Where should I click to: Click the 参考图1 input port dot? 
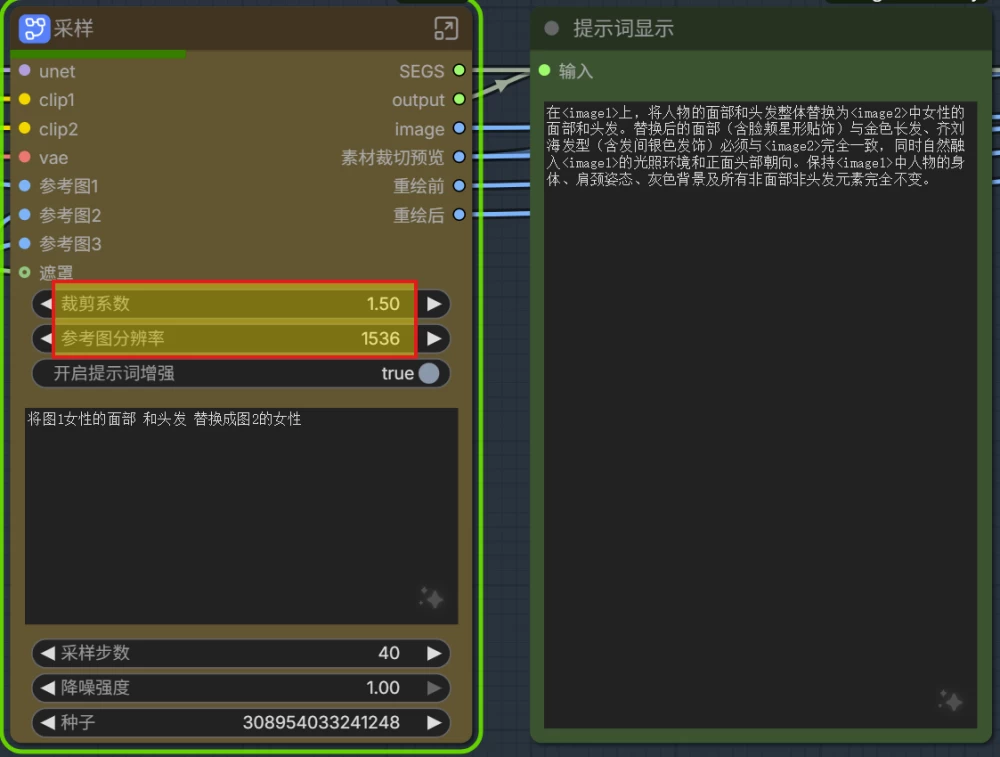click(25, 186)
